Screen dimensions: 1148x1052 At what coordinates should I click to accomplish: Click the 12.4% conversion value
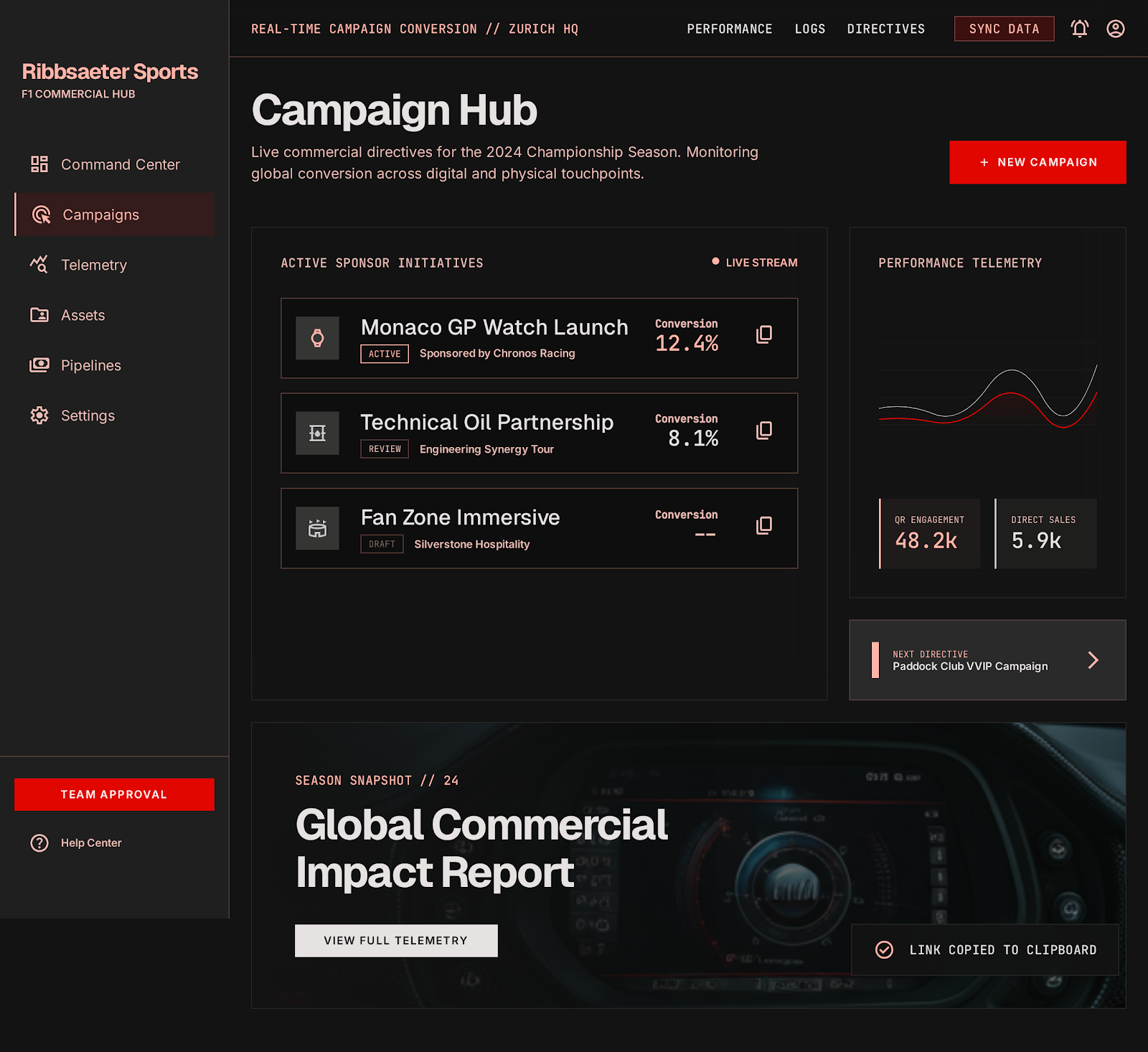coord(687,344)
